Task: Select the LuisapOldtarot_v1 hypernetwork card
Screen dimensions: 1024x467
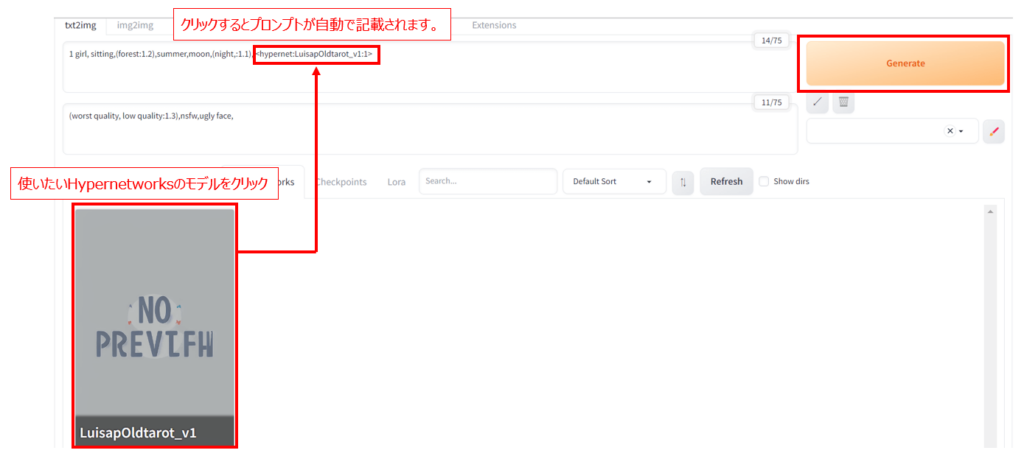Action: tap(155, 325)
